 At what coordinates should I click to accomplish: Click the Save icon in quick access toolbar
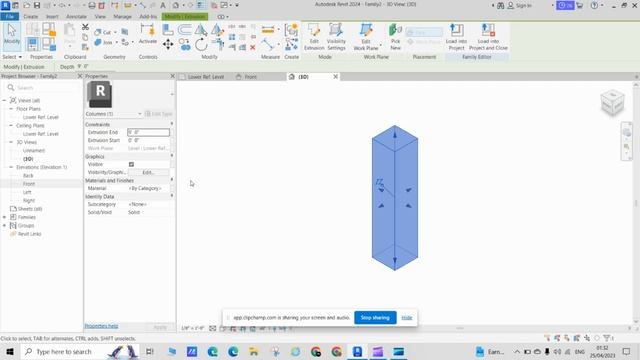click(37, 5)
